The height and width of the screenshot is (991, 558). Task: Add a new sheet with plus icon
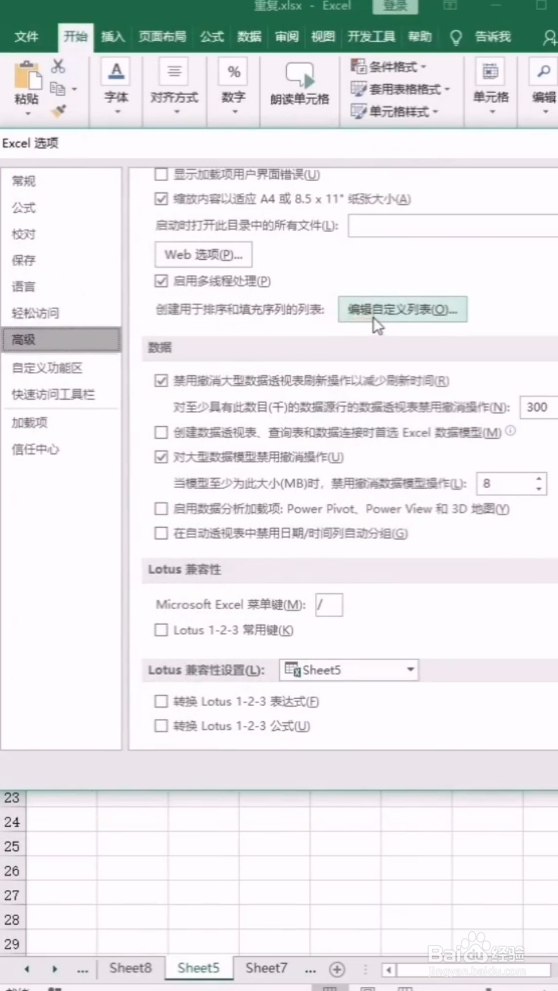[337, 969]
